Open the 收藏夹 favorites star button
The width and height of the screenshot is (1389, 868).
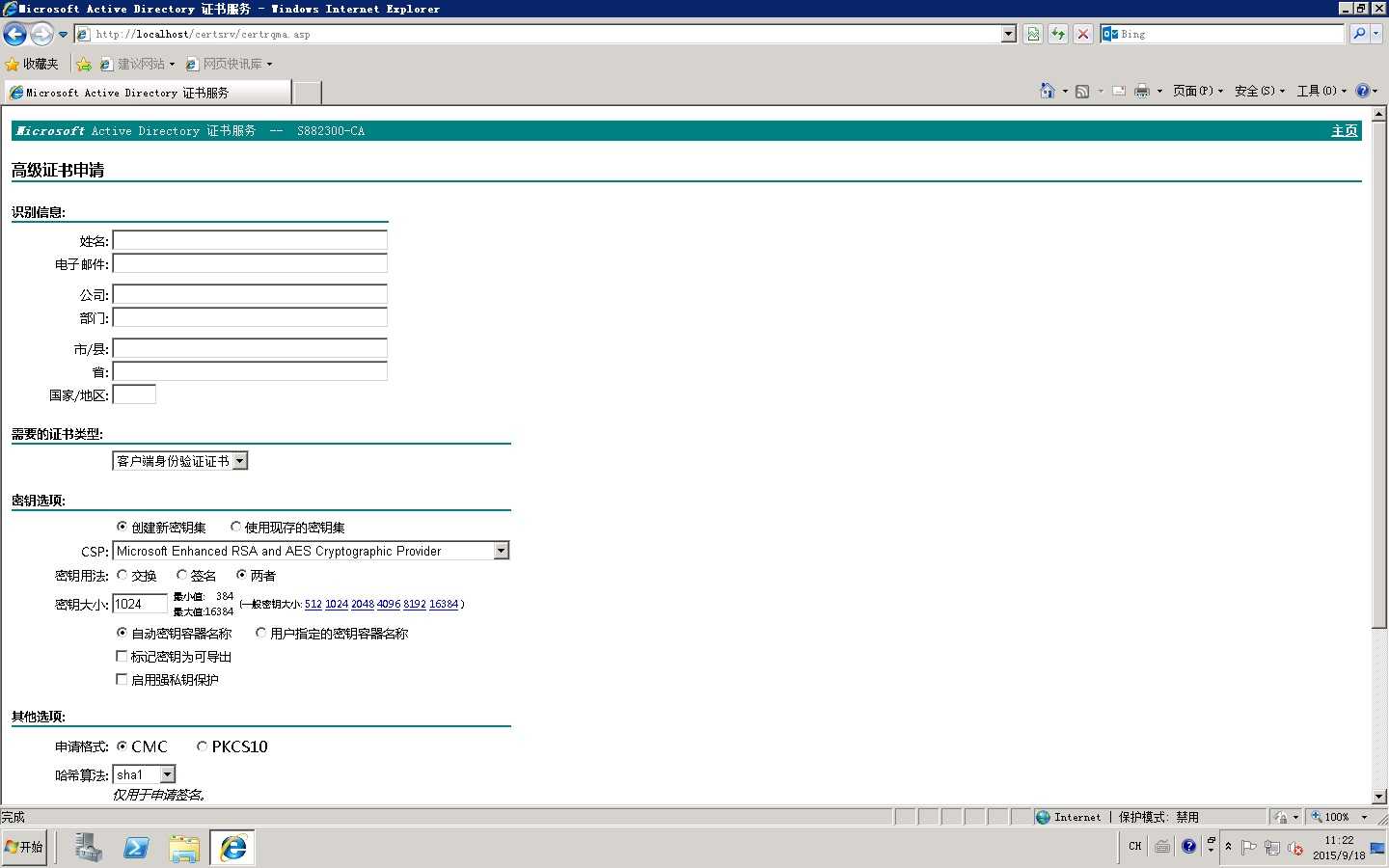(32, 64)
